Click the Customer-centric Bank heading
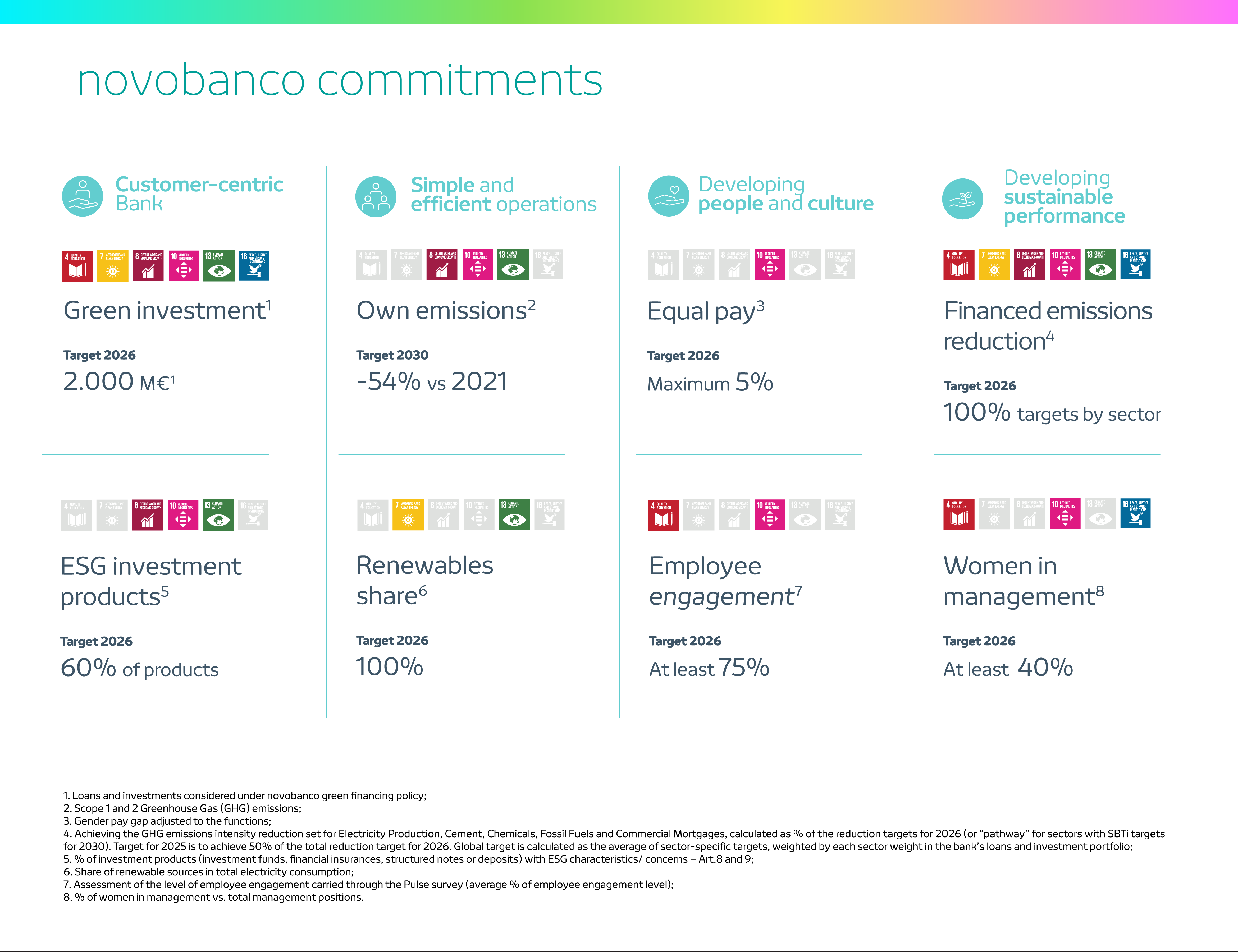Screen dimensions: 1238x952 [x=199, y=194]
